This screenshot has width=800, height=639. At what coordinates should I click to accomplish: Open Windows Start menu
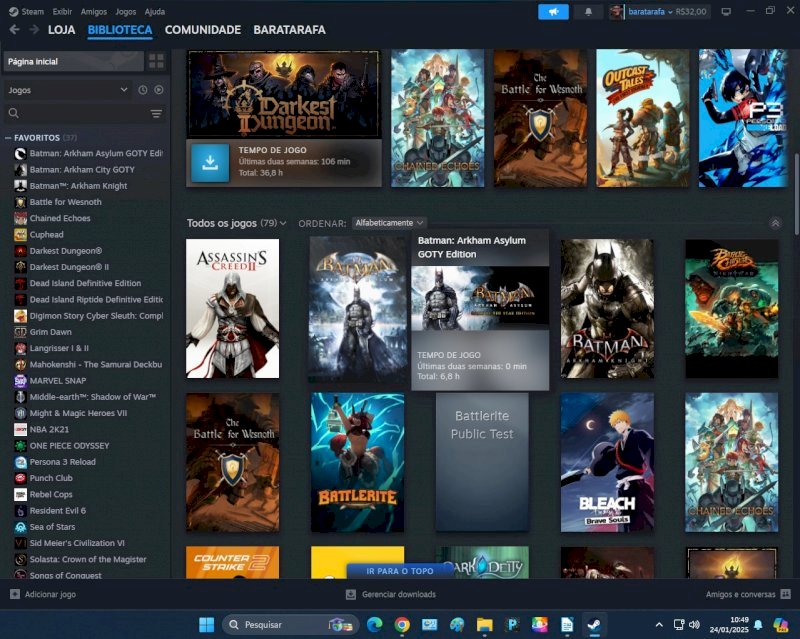point(207,624)
